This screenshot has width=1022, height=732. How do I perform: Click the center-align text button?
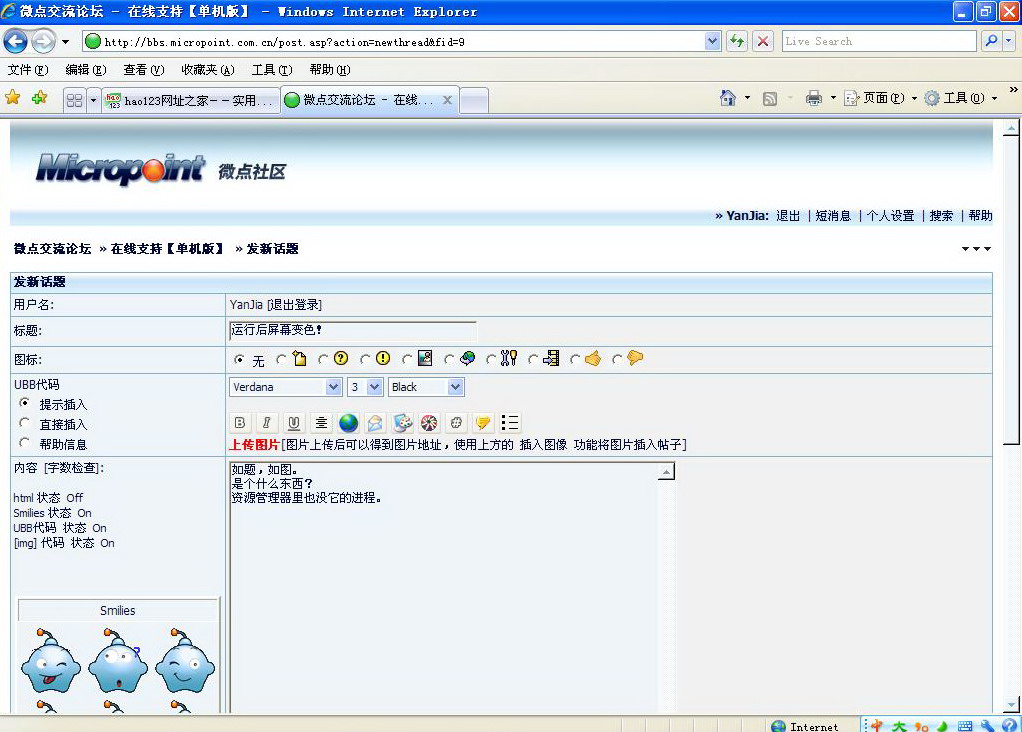click(x=321, y=423)
